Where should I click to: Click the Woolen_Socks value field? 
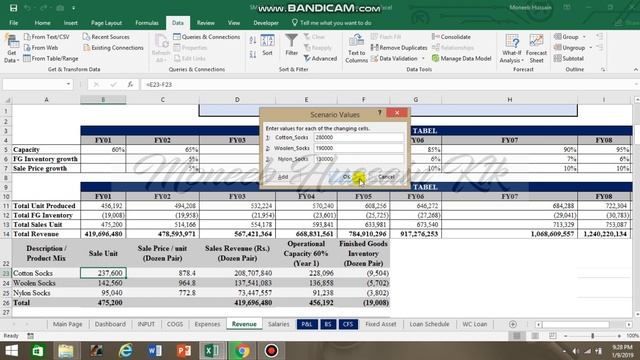[x=358, y=148]
